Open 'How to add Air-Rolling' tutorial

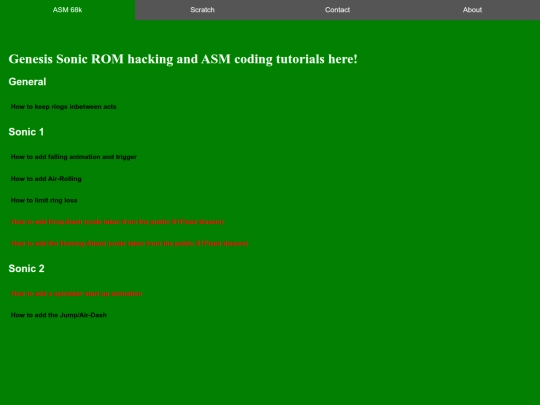[x=46, y=179]
